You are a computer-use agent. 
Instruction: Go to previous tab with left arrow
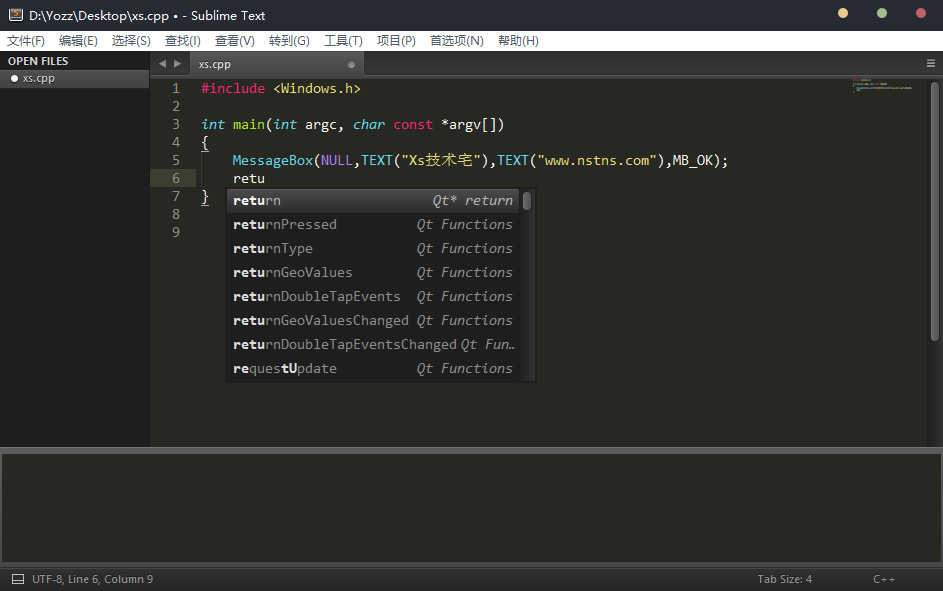162,64
